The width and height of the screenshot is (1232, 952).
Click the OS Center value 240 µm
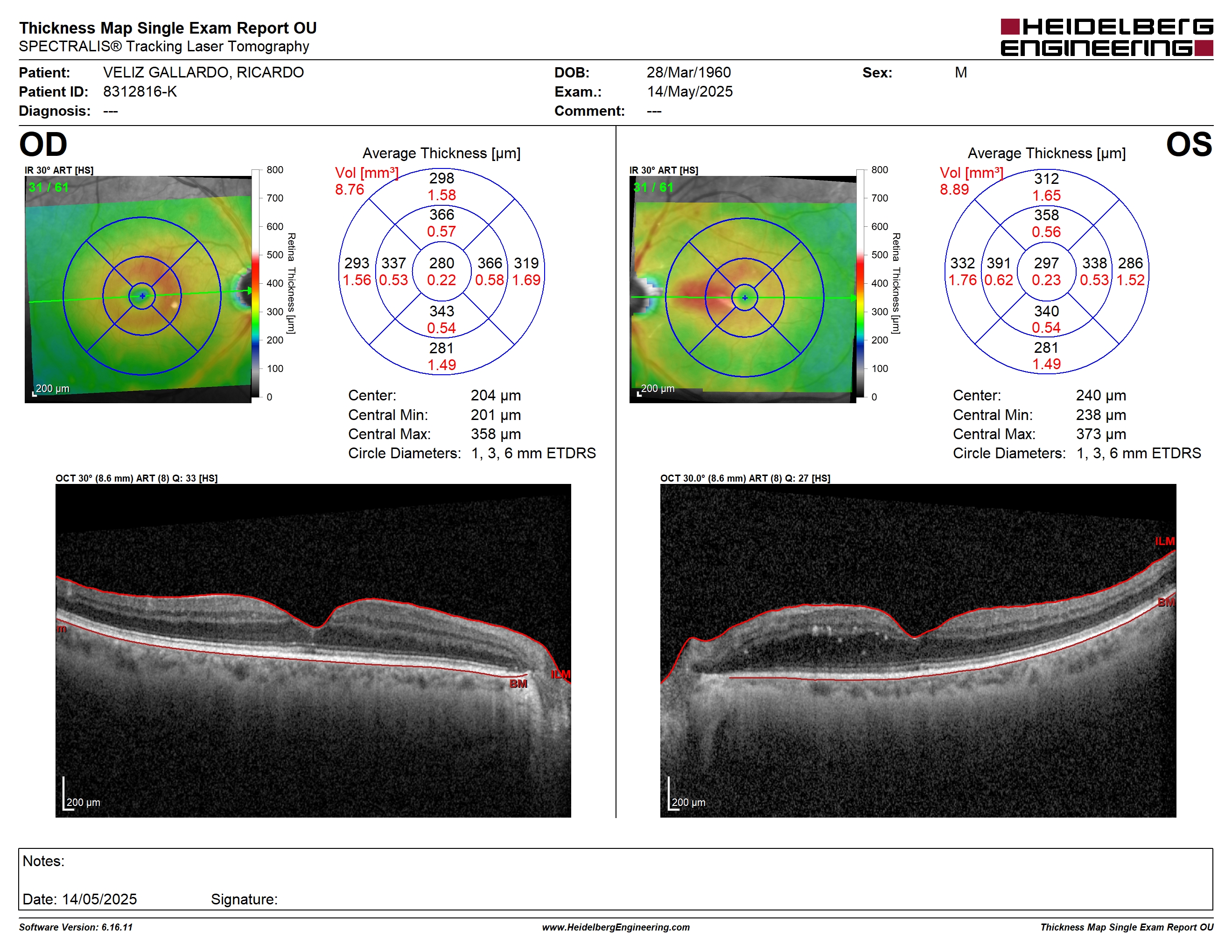pos(1100,395)
